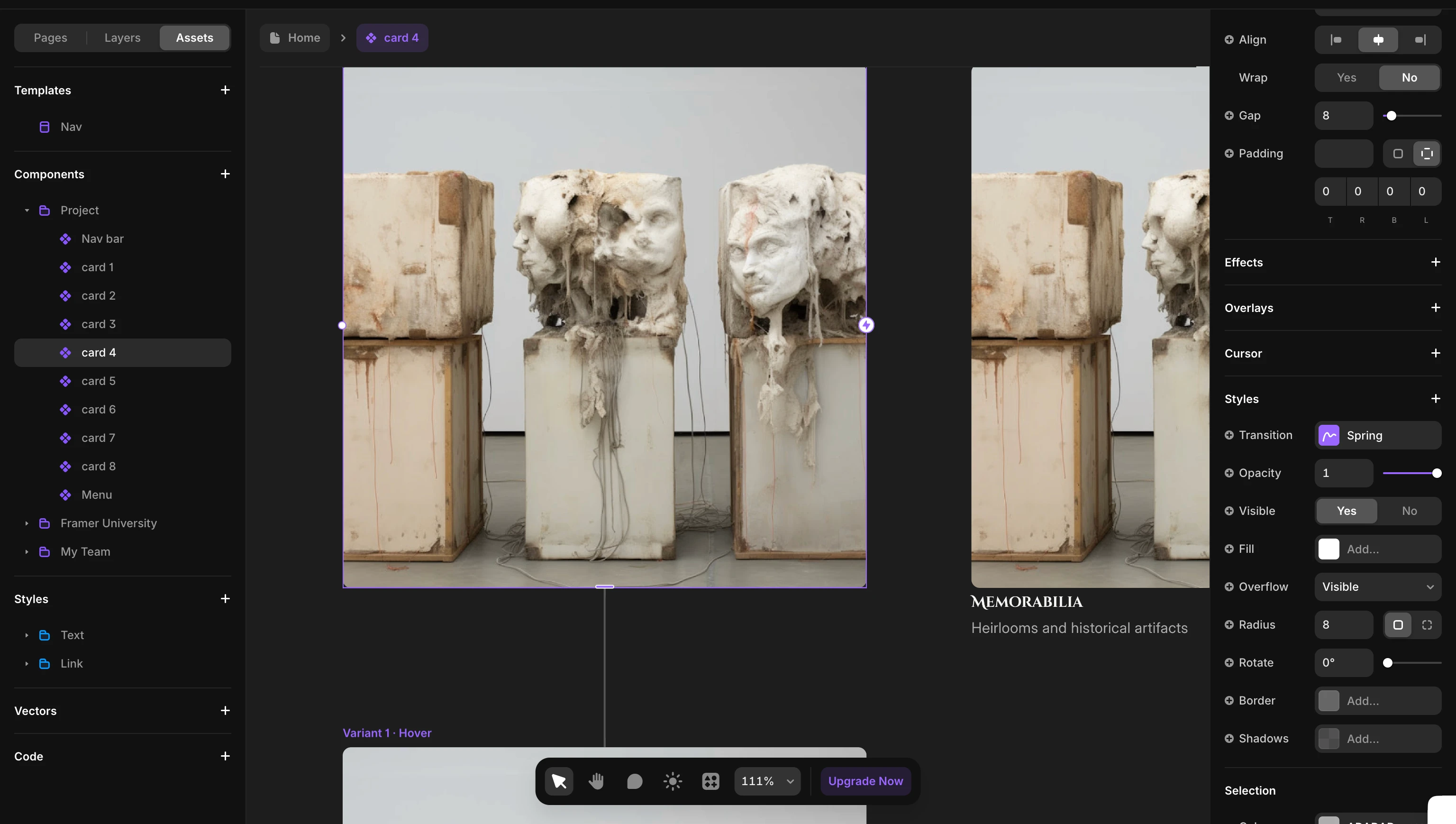This screenshot has height=824, width=1456.
Task: Add new template plus icon
Action: point(225,90)
